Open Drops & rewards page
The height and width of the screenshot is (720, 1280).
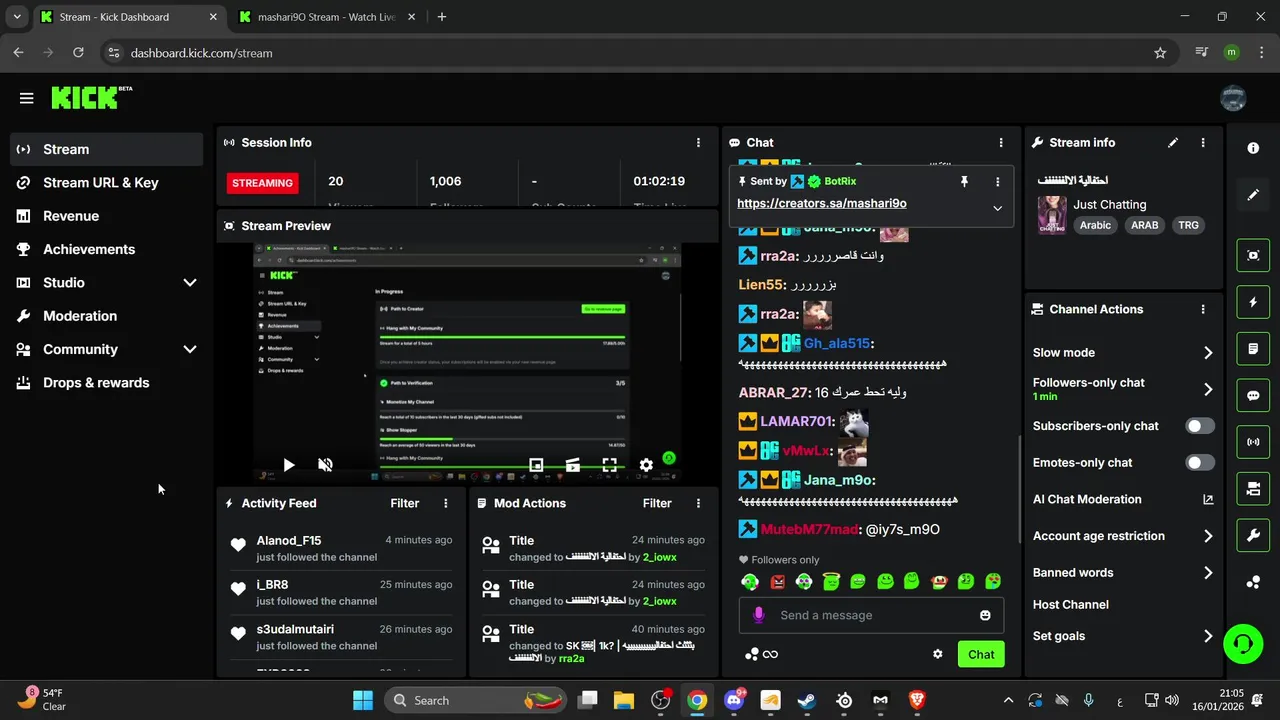click(x=106, y=382)
